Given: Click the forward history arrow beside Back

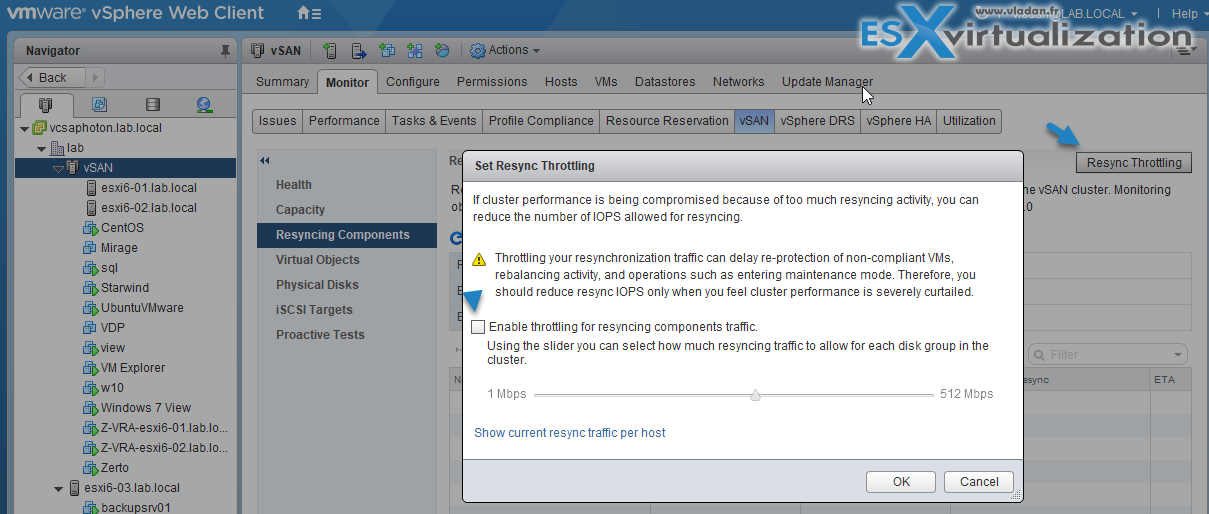Looking at the screenshot, I should (x=96, y=77).
